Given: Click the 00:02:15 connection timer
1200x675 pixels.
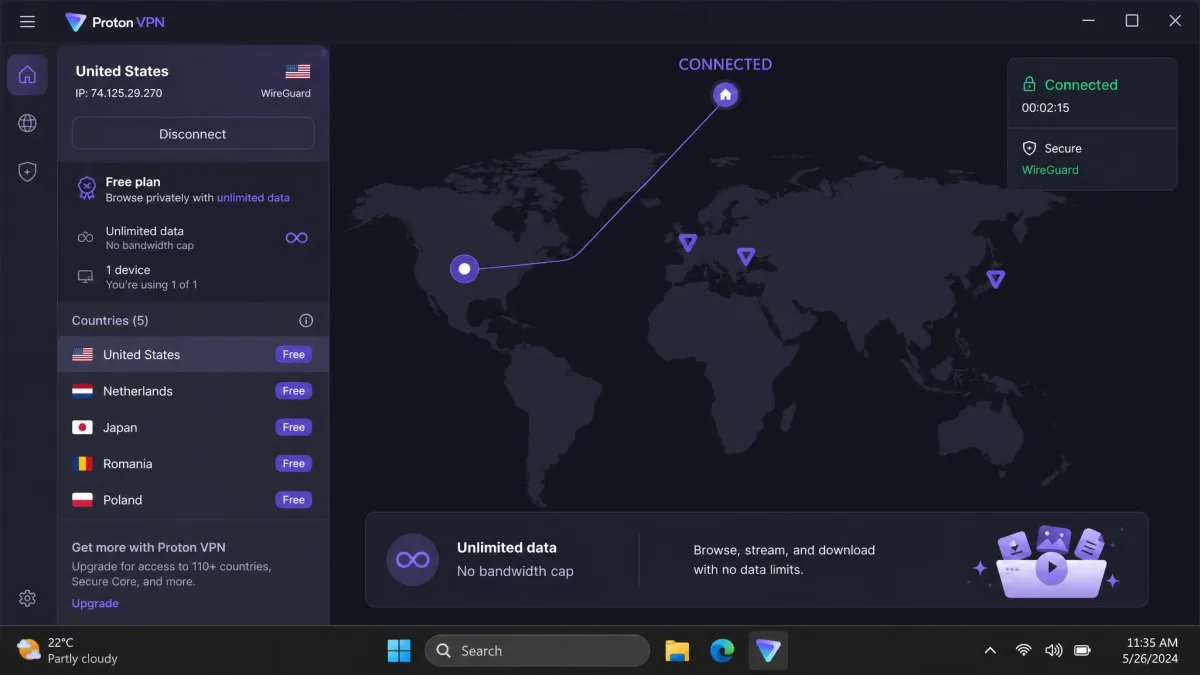Looking at the screenshot, I should pos(1045,108).
